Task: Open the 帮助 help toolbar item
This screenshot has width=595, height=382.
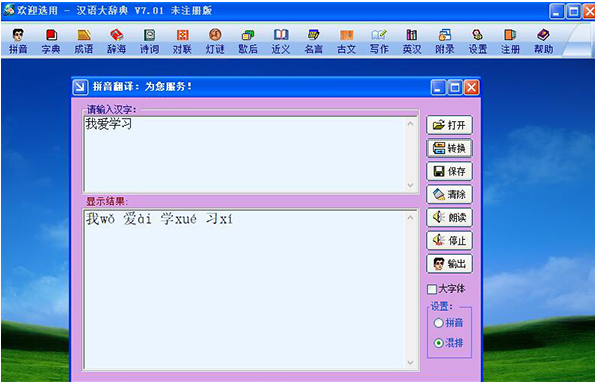Action: (x=543, y=41)
